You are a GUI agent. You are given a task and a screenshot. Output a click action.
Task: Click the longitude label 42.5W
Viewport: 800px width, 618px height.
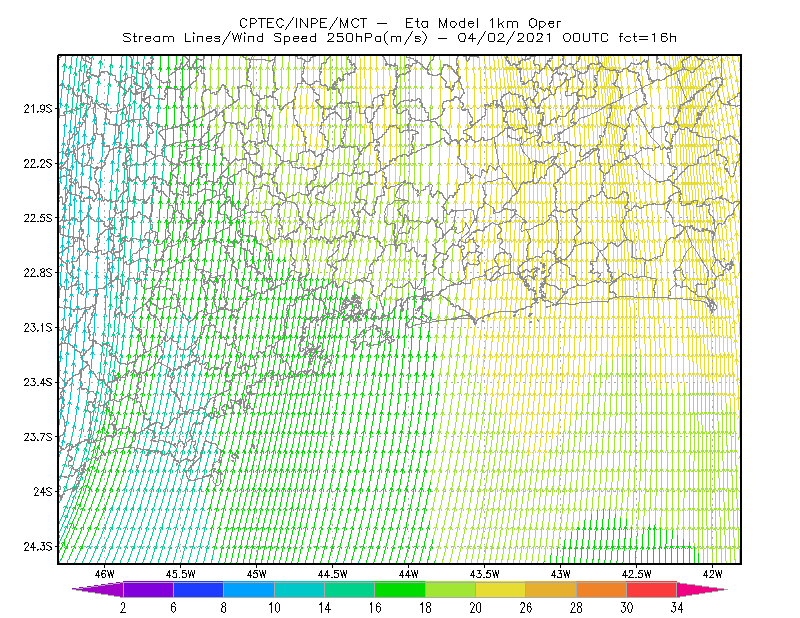(x=637, y=574)
